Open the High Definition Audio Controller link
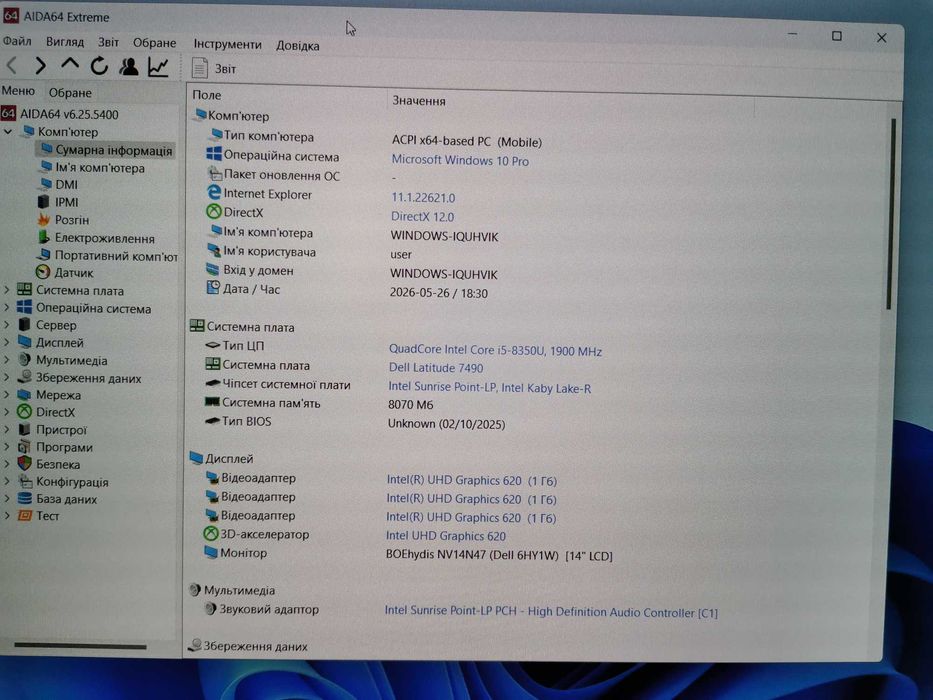 coord(551,611)
